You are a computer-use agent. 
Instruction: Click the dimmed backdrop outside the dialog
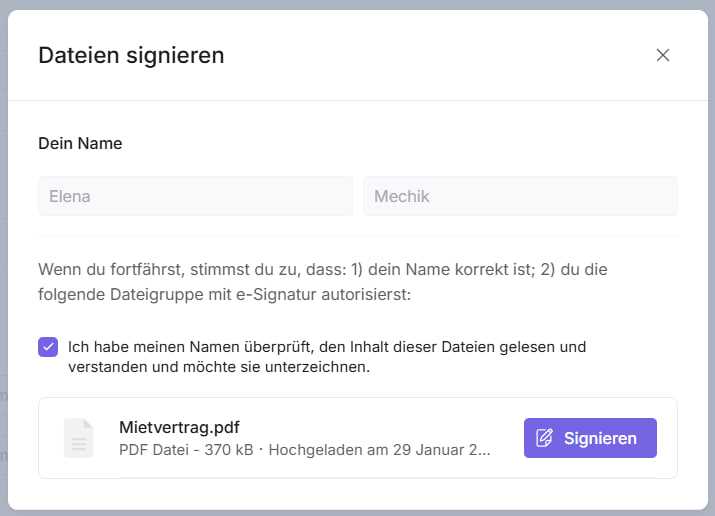coord(3,300)
